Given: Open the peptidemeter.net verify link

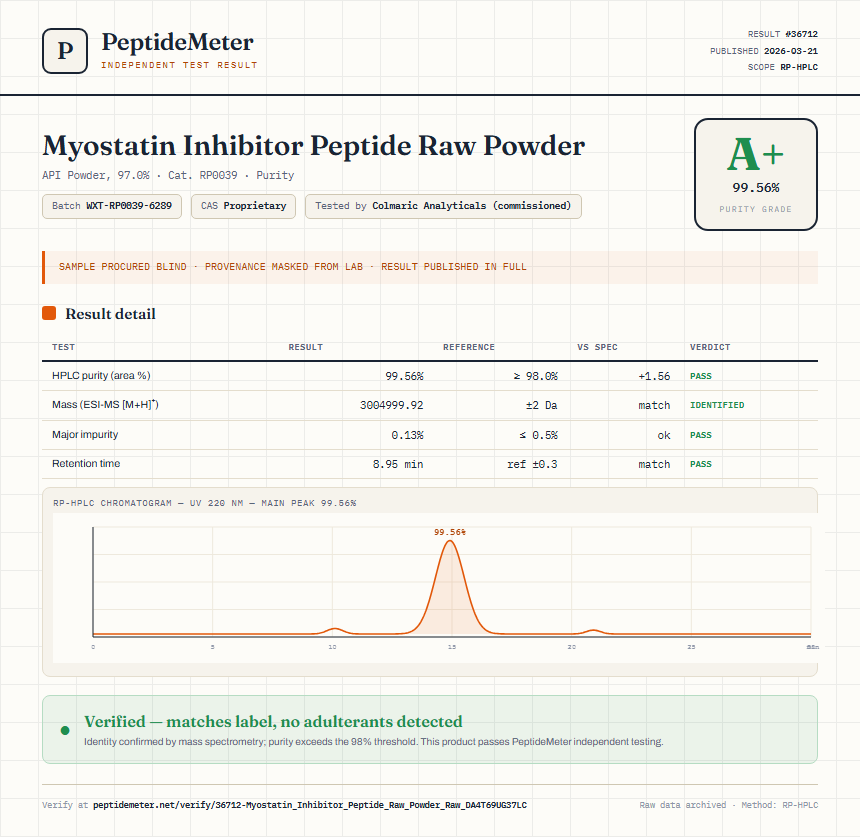Looking at the screenshot, I should pyautogui.click(x=310, y=805).
